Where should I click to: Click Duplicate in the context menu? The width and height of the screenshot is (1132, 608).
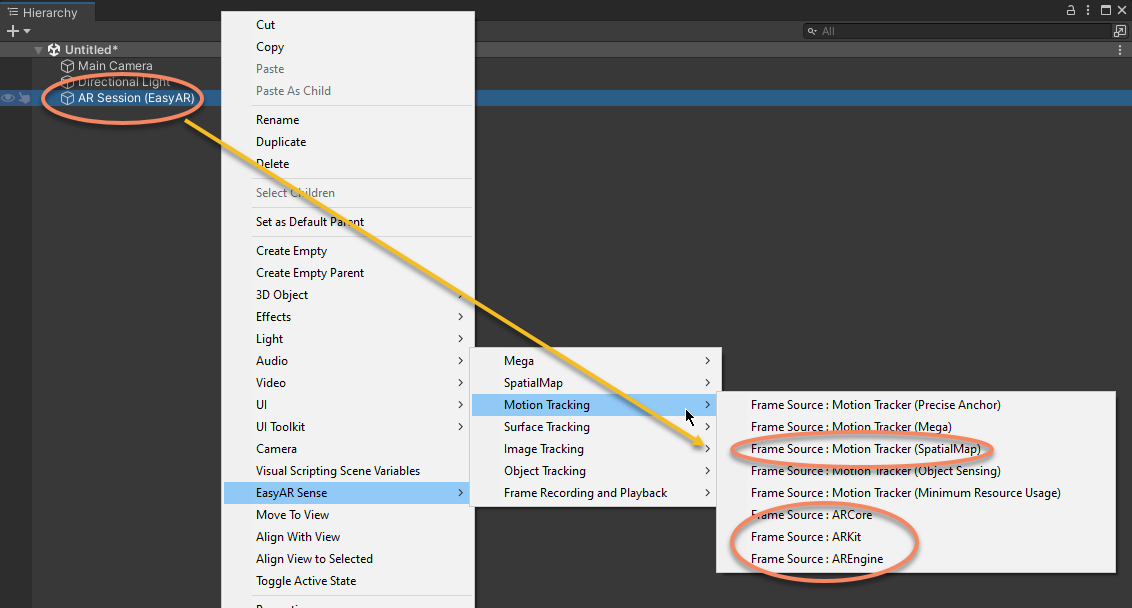[281, 142]
